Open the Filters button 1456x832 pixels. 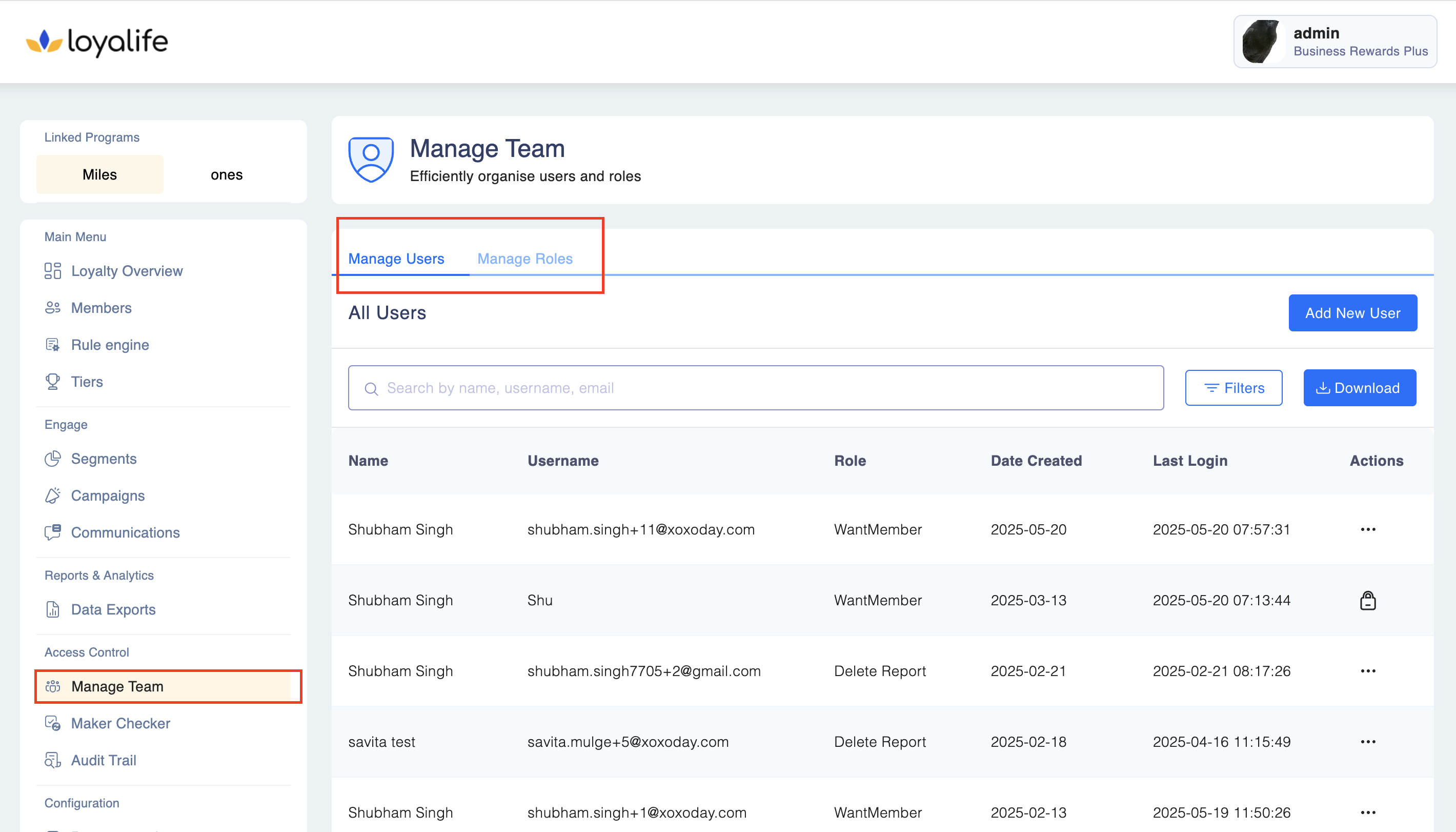click(1233, 388)
